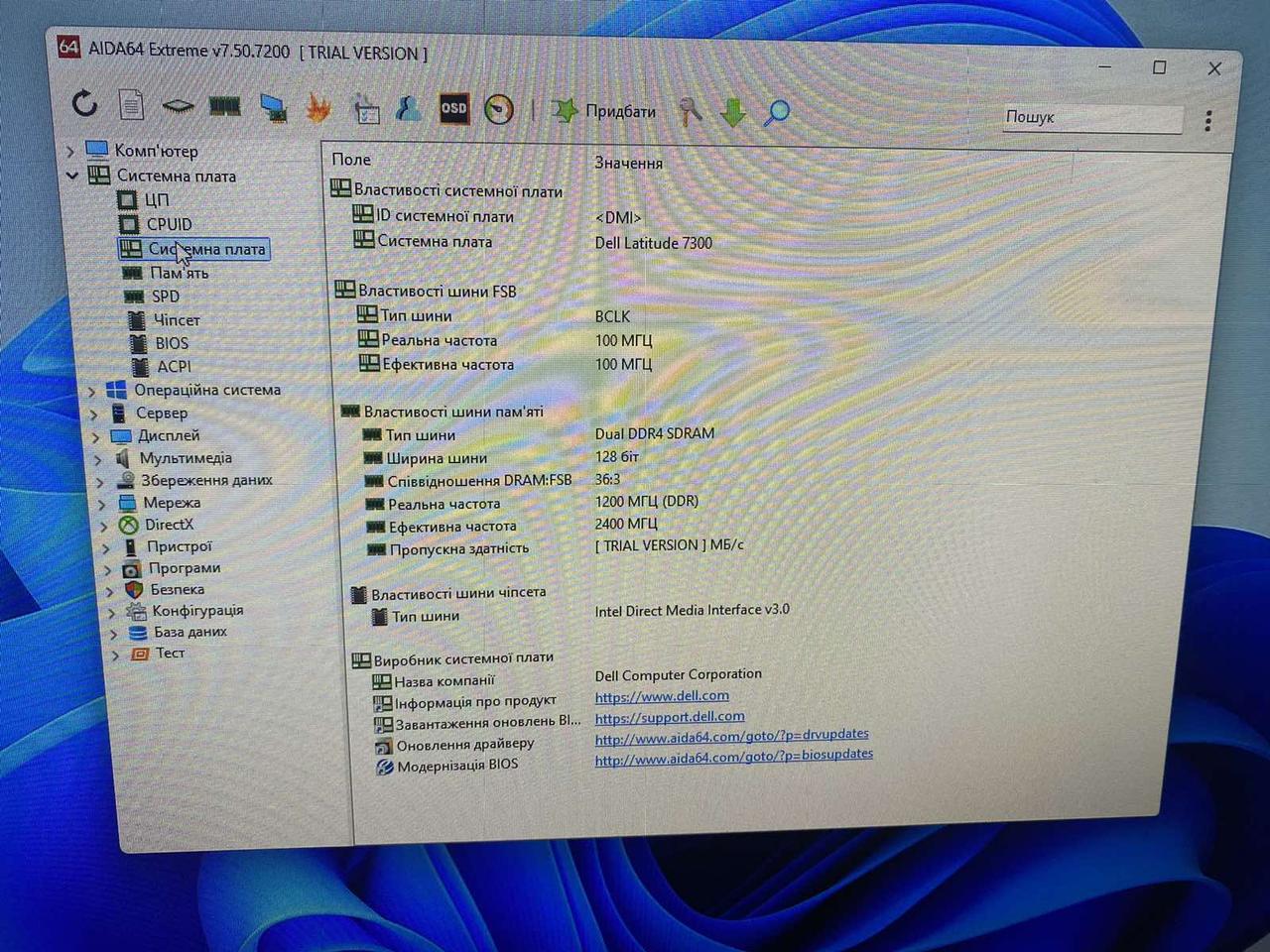
Task: Select the Intel Direct Media Interface value
Action: point(693,610)
